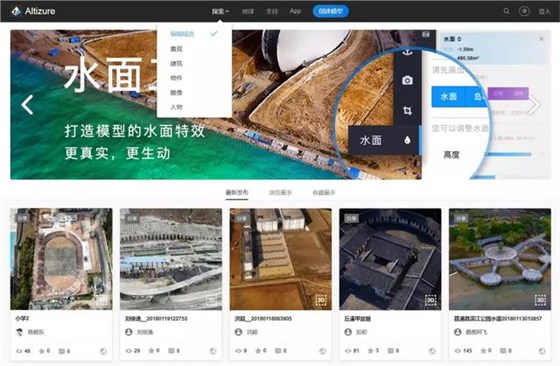Click the title ending 20180113010857
Viewport: 560px width, 366px height.
498,319
